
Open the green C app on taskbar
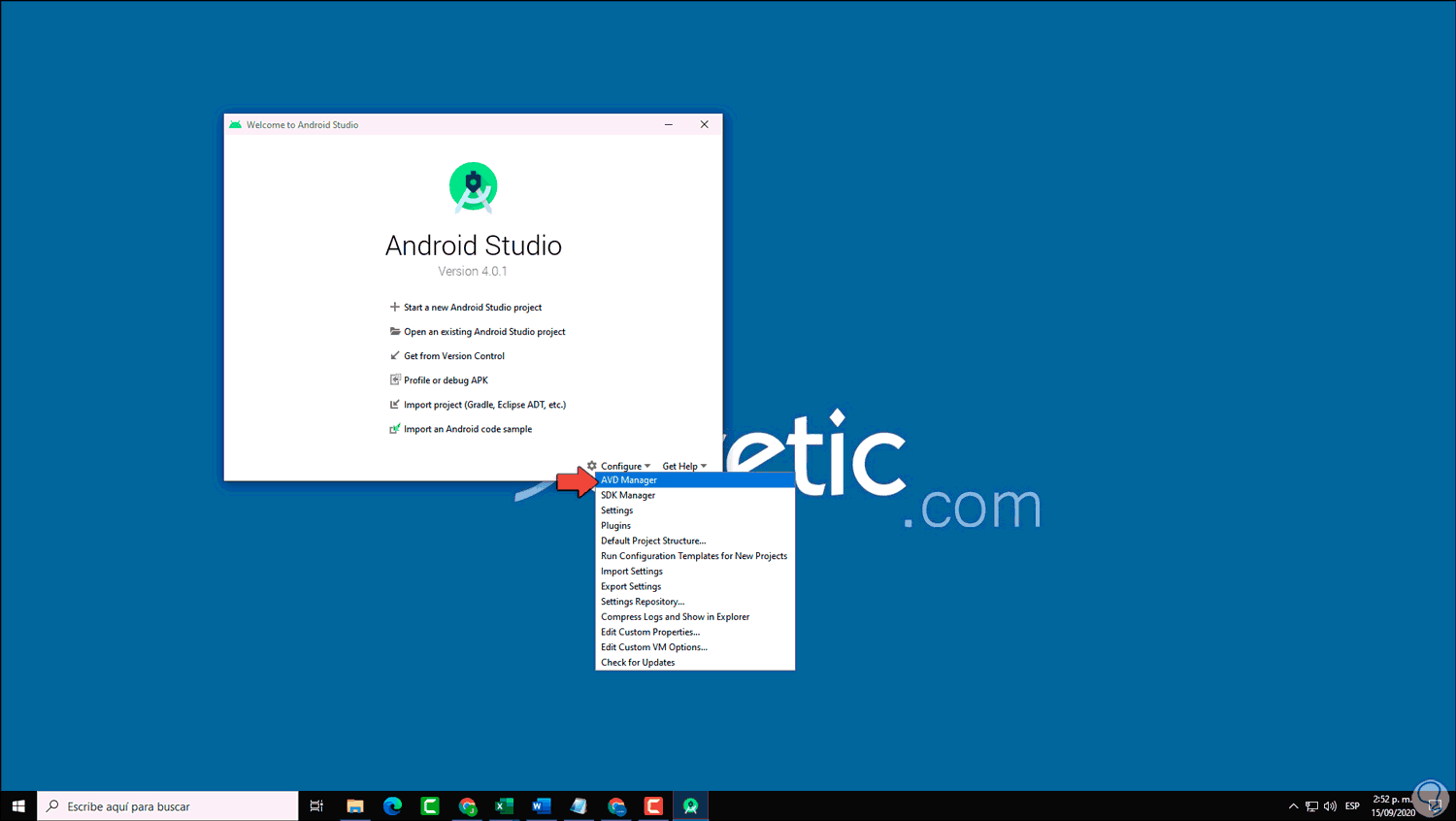(x=430, y=806)
